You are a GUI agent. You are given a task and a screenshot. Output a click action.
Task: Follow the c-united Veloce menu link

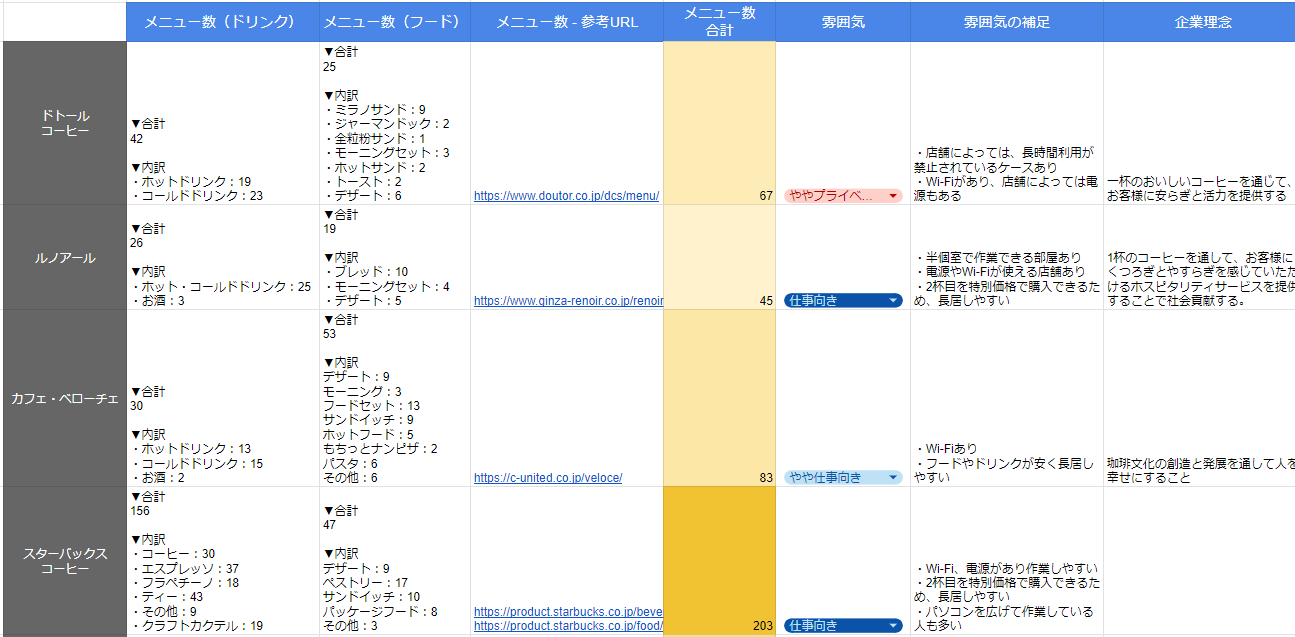(548, 478)
